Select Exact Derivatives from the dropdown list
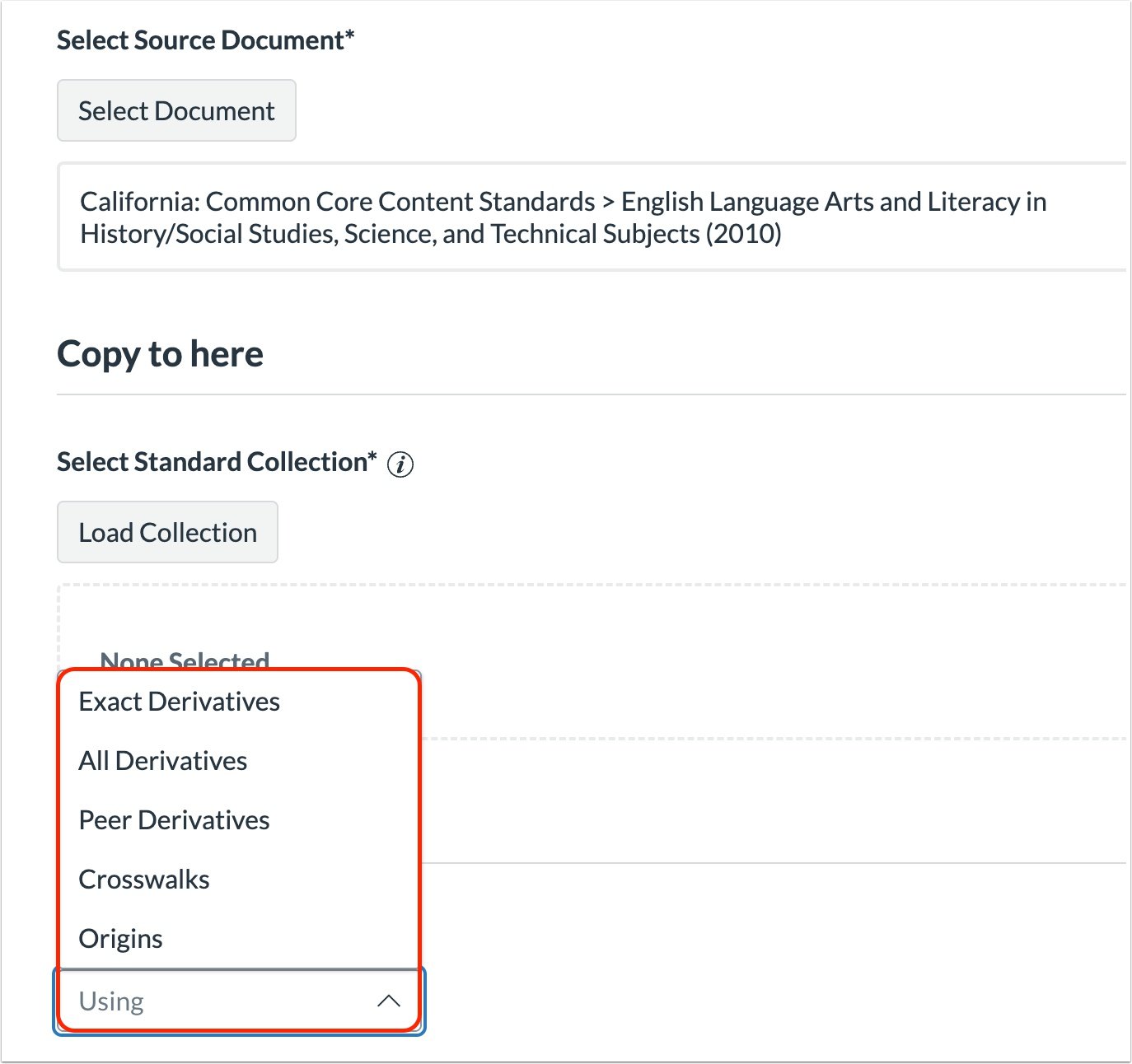Screen dimensions: 1132x1064 pyautogui.click(x=179, y=702)
